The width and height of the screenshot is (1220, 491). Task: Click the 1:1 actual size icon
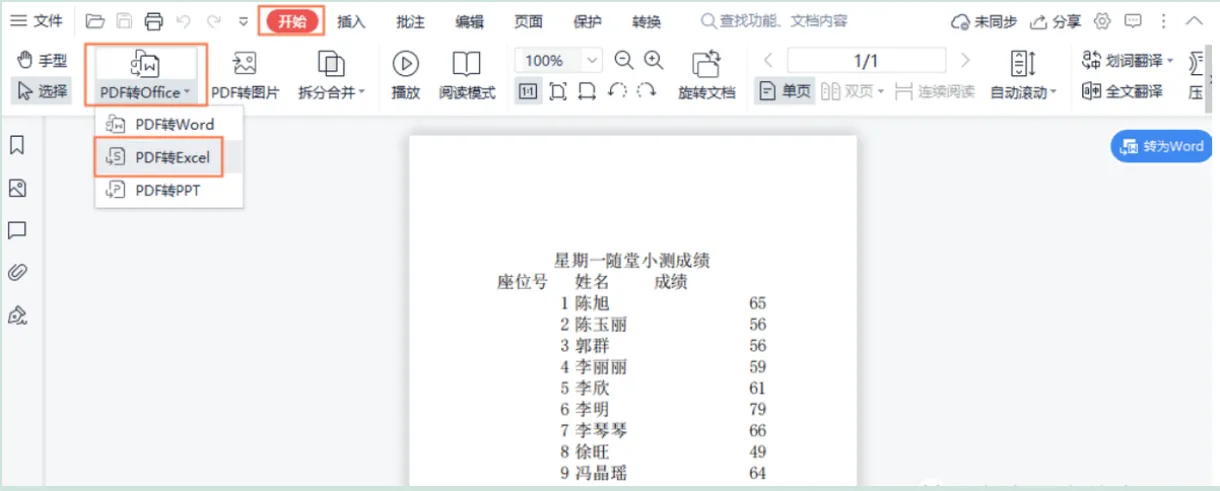528,91
